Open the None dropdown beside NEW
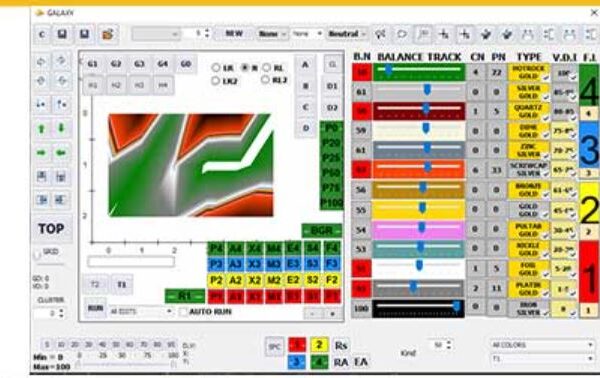 pyautogui.click(x=272, y=34)
